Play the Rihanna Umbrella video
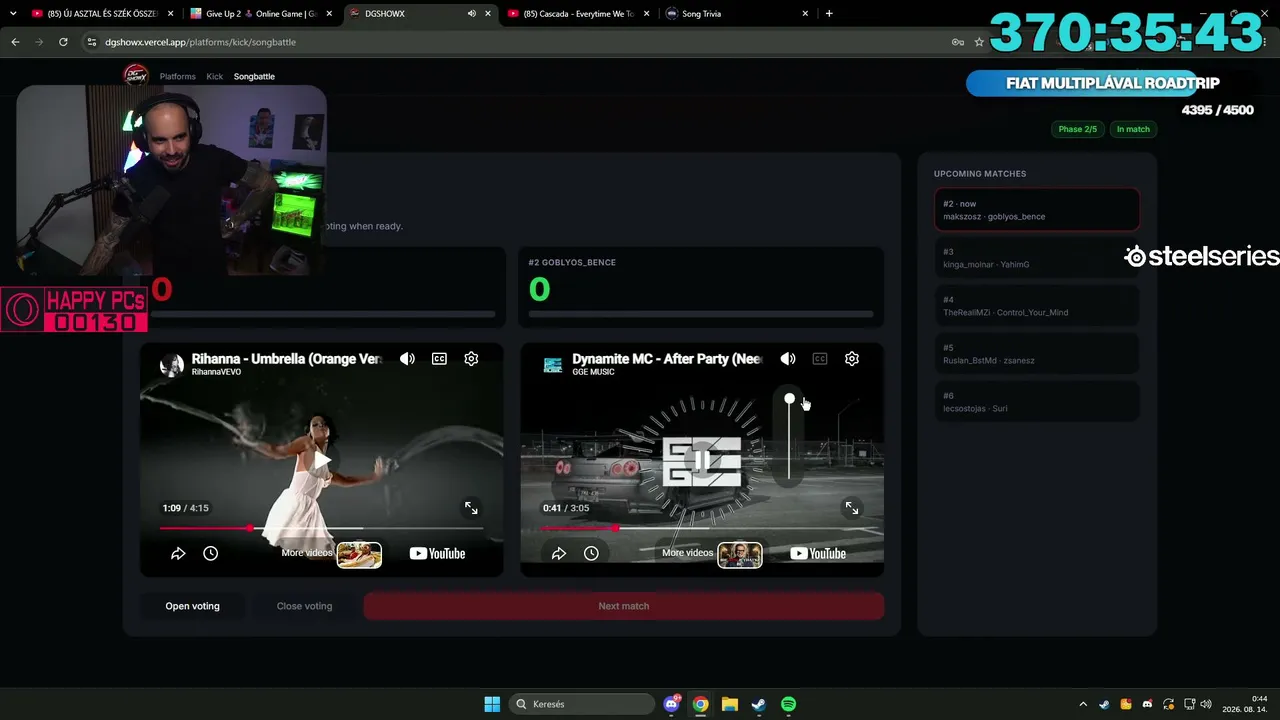This screenshot has height=720, width=1280. (321, 461)
